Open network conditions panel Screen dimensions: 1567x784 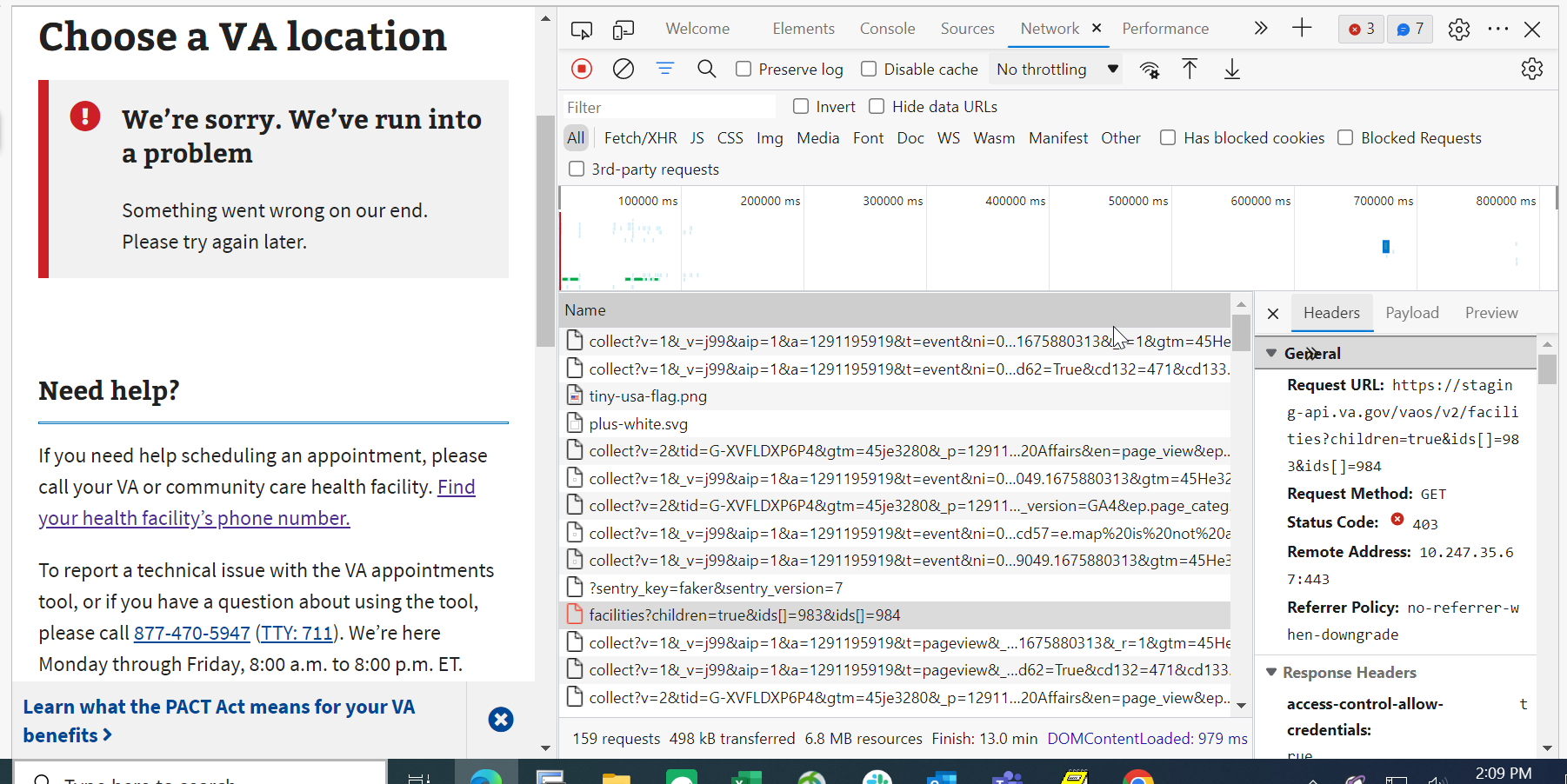tap(1150, 69)
